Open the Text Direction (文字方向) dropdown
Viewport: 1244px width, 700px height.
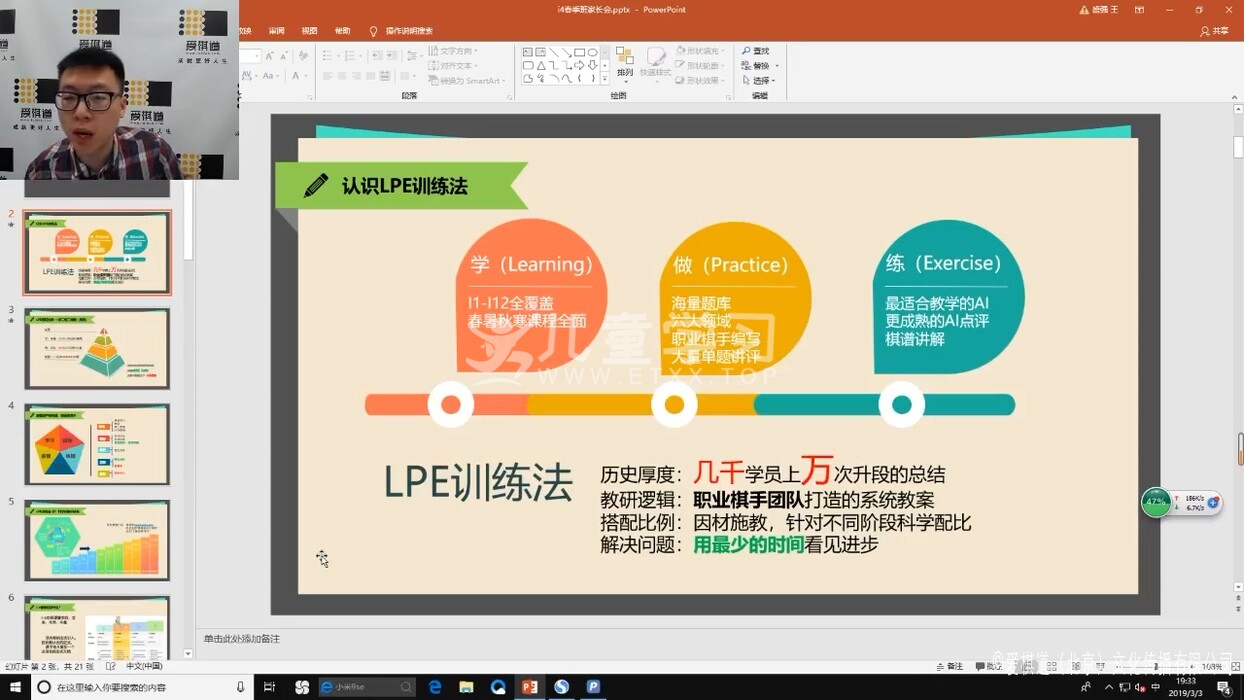(x=453, y=51)
